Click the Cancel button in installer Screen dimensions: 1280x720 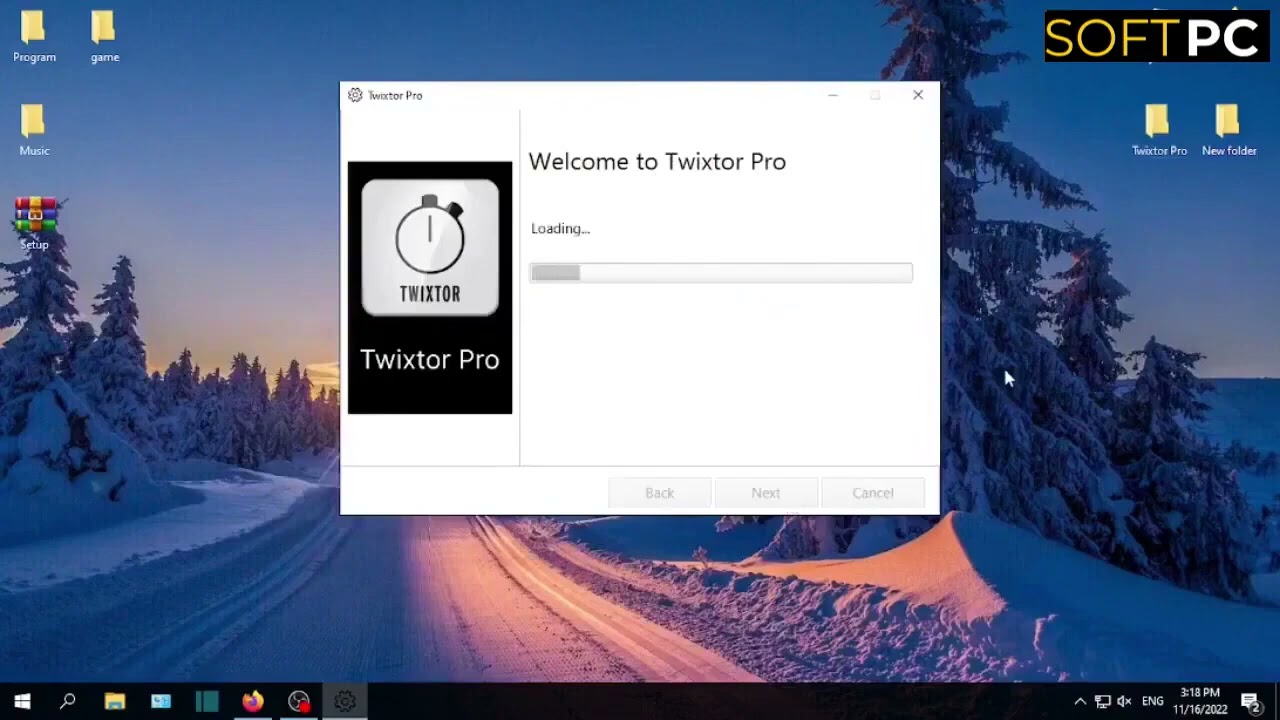click(873, 493)
